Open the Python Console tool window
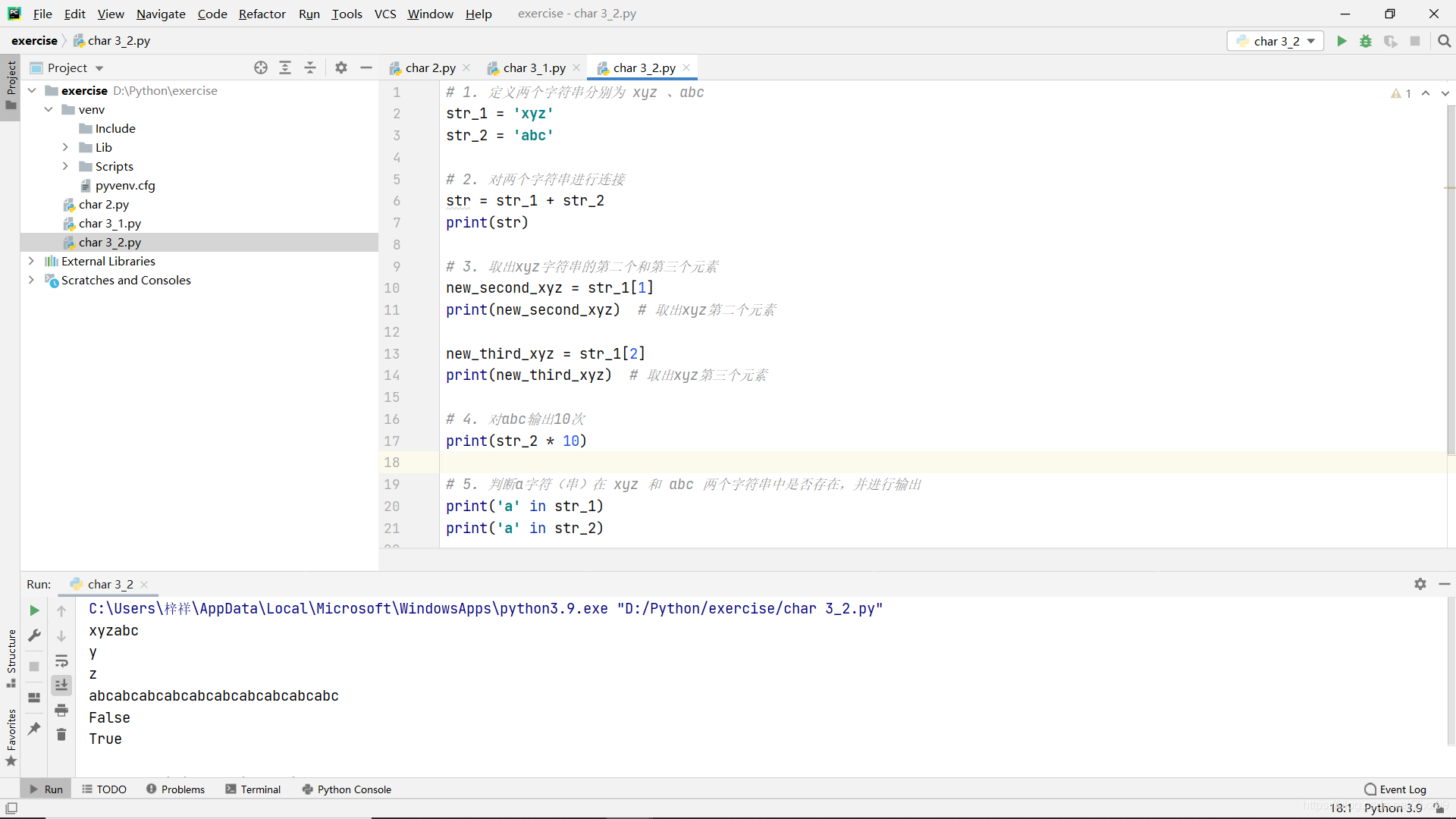1456x819 pixels. pyautogui.click(x=347, y=789)
